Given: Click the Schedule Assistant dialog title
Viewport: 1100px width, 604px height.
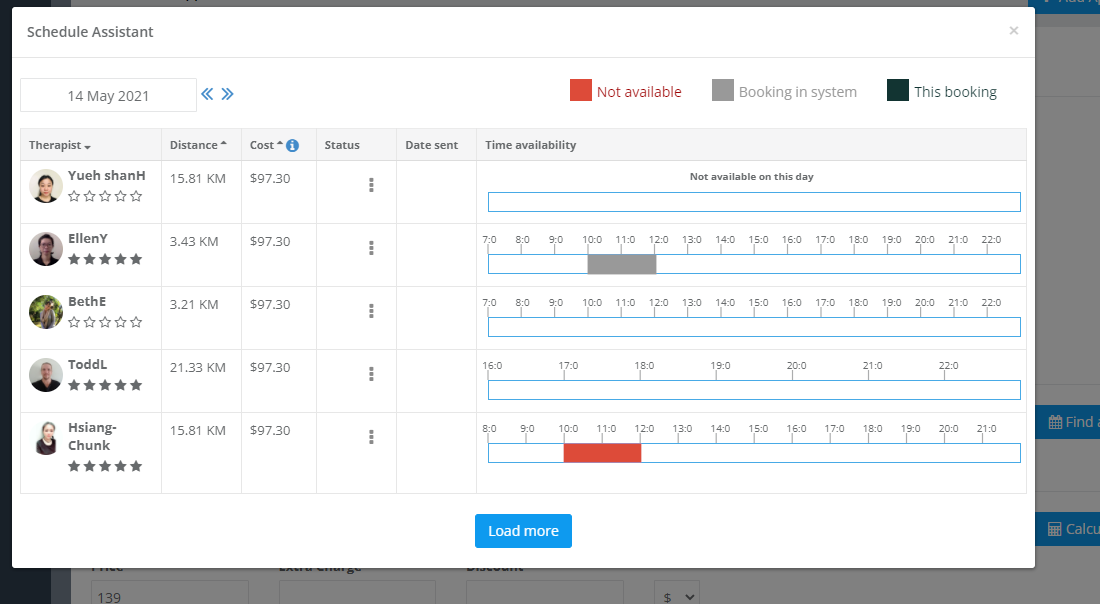Looking at the screenshot, I should tap(90, 32).
